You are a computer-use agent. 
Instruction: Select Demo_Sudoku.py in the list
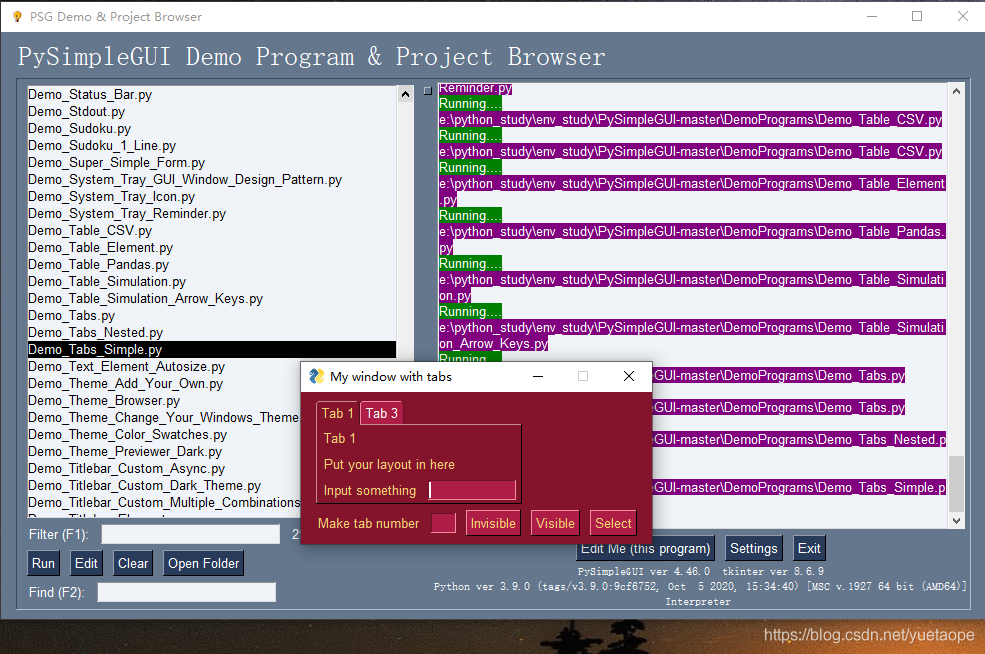[x=212, y=129]
